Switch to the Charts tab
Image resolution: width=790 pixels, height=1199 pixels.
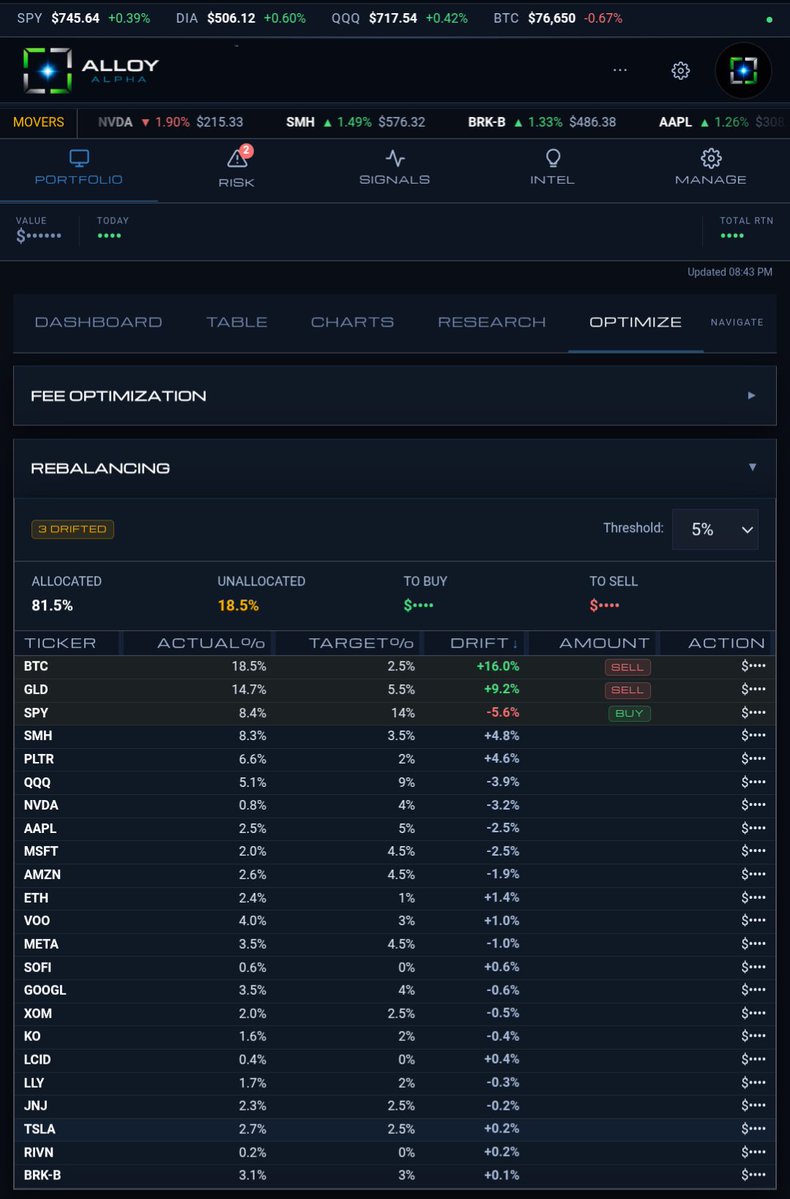(353, 322)
